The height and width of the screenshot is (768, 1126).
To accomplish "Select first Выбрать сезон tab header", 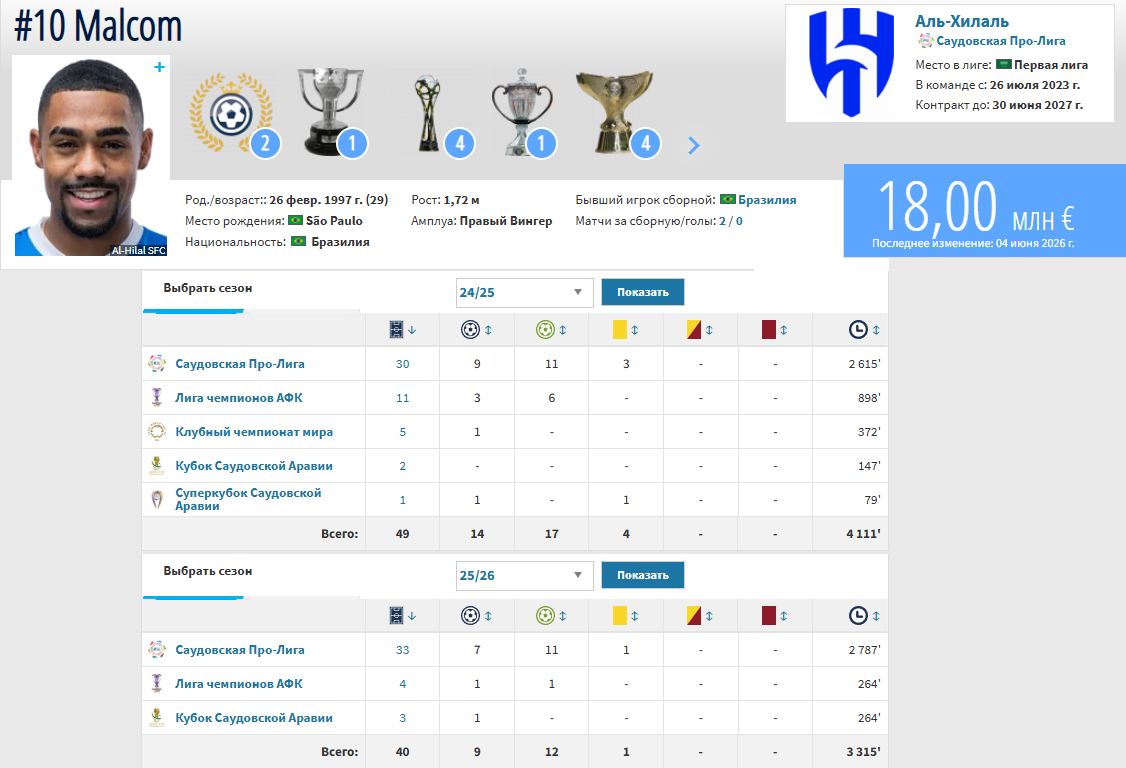I will point(208,288).
